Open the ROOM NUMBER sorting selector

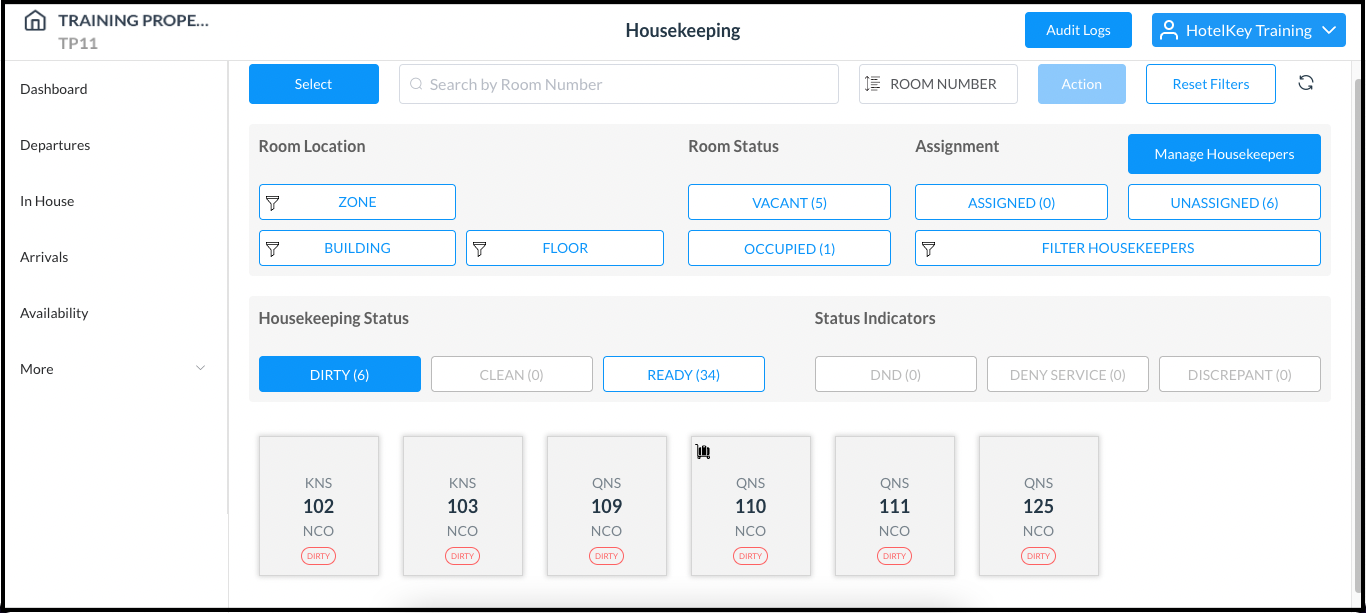click(x=937, y=83)
